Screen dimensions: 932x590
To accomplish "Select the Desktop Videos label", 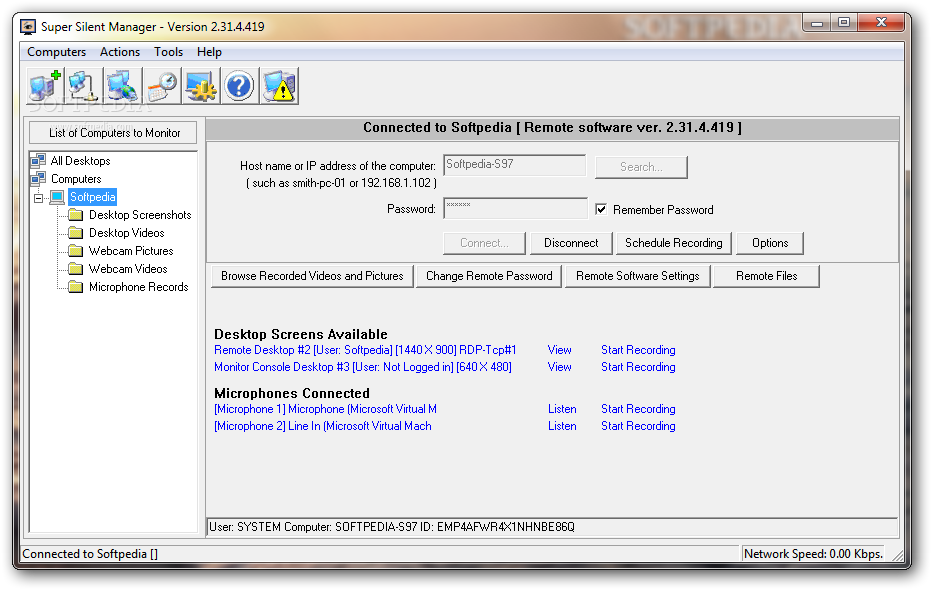I will point(127,232).
